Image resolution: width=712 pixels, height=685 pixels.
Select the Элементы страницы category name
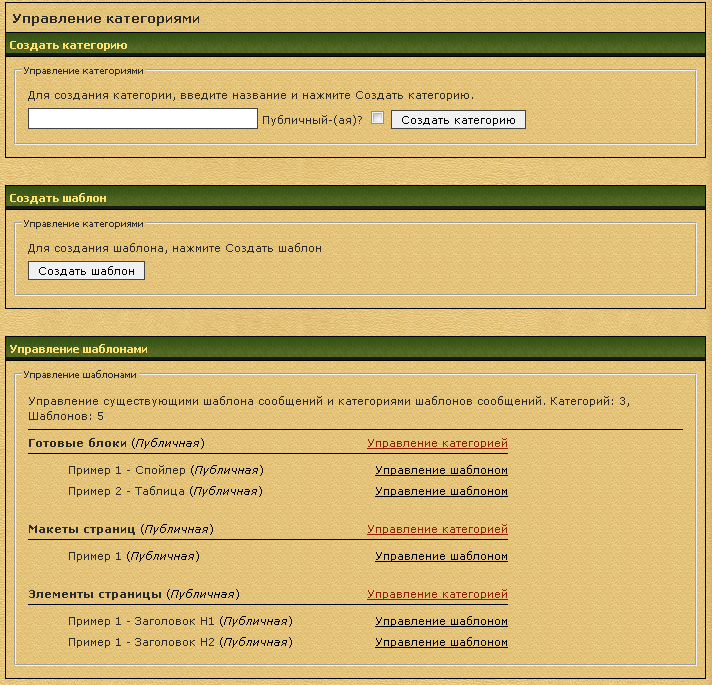[x=94, y=594]
